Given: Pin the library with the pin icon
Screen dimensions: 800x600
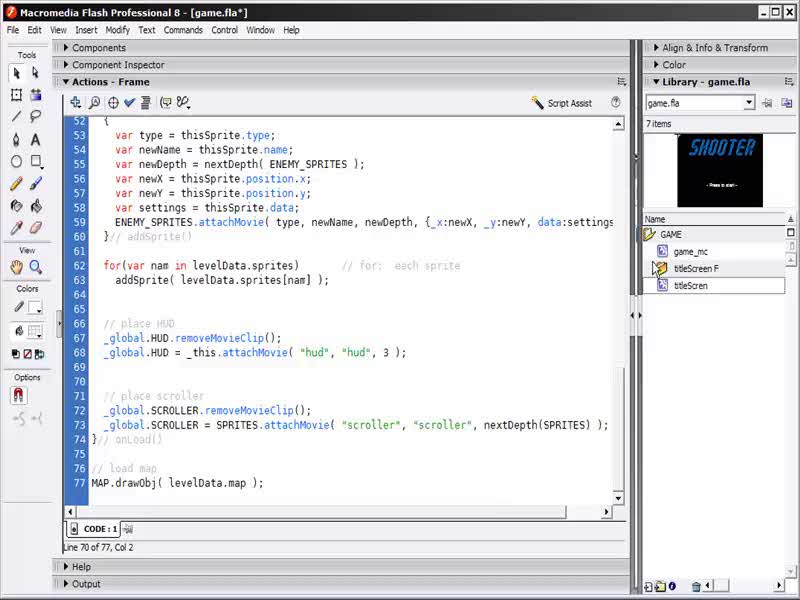Looking at the screenshot, I should [767, 103].
